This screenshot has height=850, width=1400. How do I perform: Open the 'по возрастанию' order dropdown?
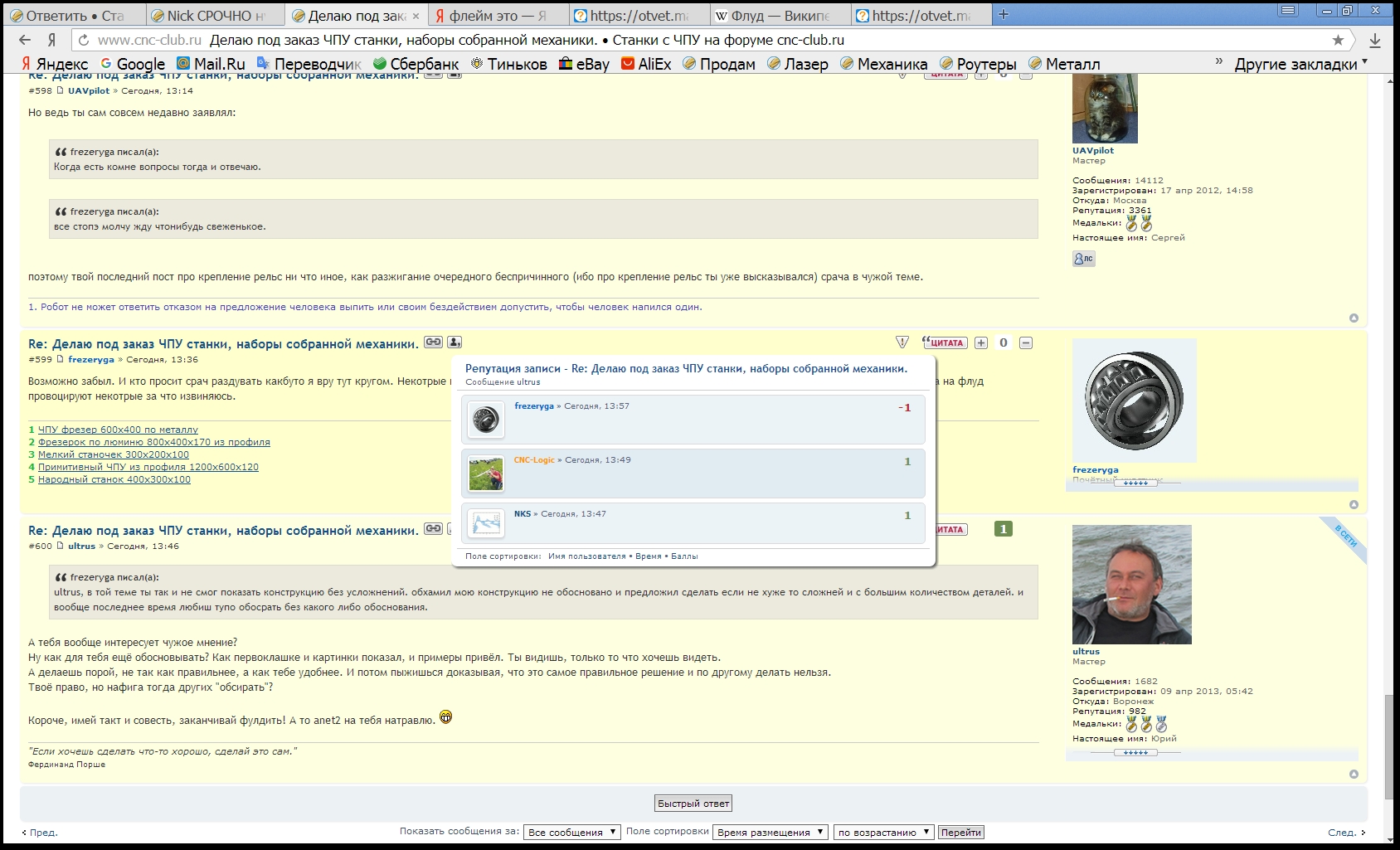click(884, 832)
